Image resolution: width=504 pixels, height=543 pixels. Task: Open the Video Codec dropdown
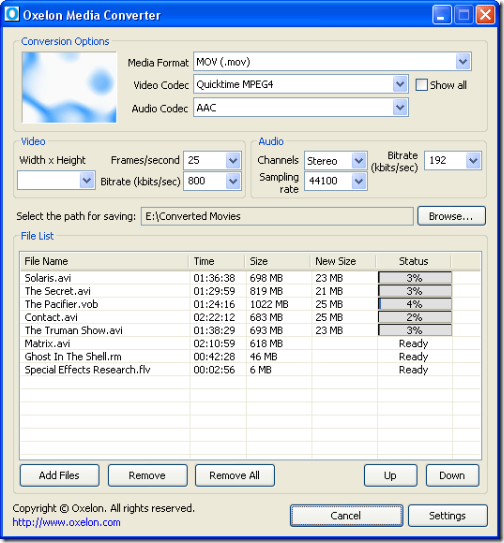tap(400, 84)
